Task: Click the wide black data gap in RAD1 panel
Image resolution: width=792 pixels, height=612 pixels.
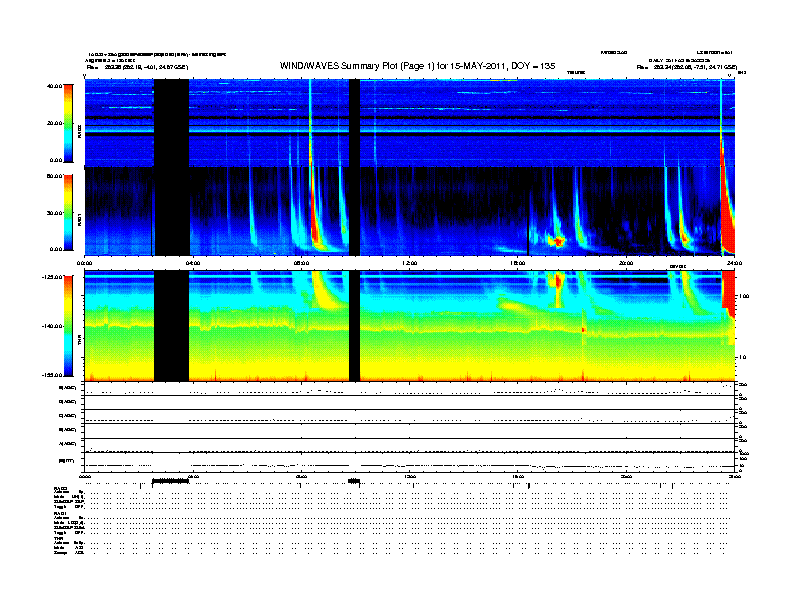Action: tap(172, 211)
